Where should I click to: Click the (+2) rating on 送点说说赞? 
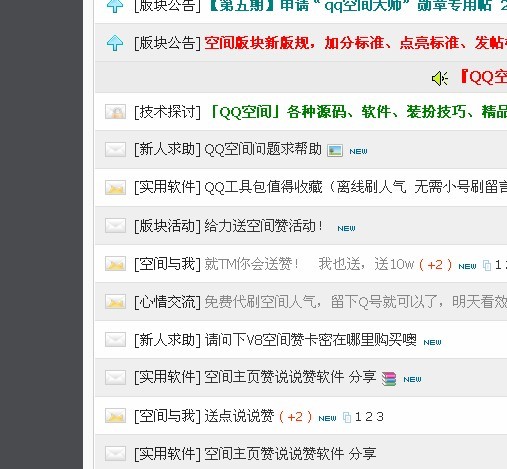(x=295, y=417)
